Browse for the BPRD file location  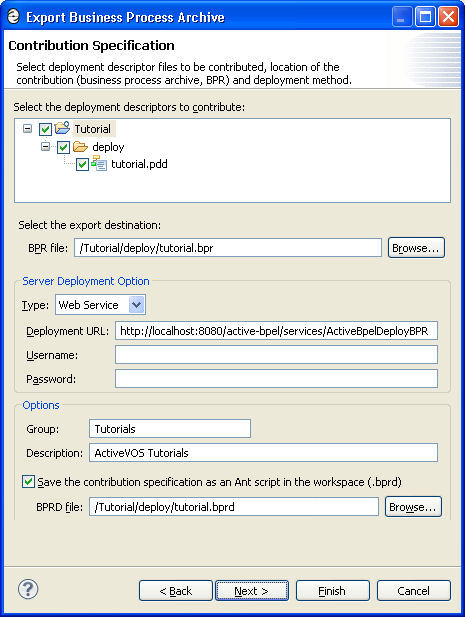413,507
